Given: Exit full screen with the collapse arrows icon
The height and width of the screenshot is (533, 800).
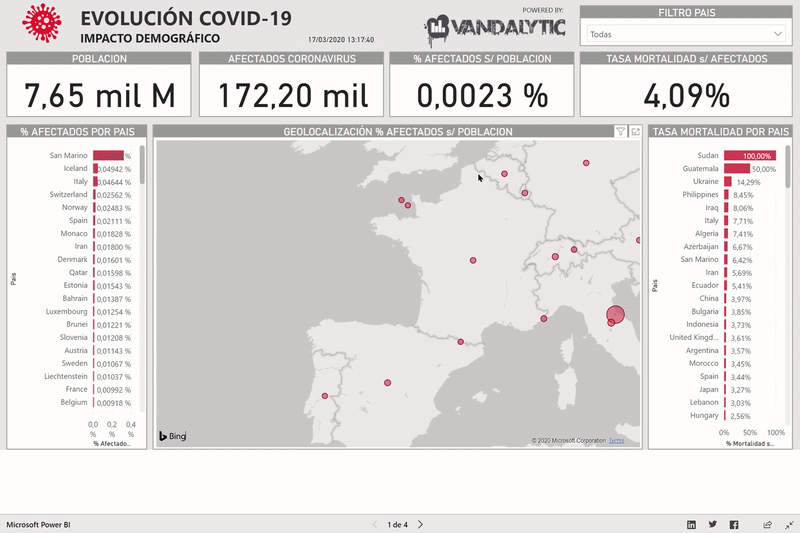Looking at the screenshot, I should (787, 524).
